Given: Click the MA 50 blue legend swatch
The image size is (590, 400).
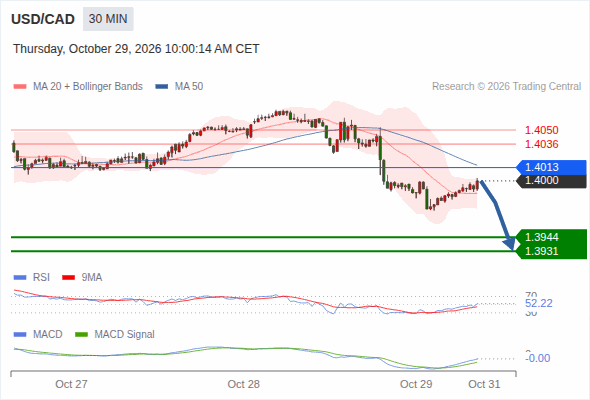Looking at the screenshot, I should pos(162,87).
